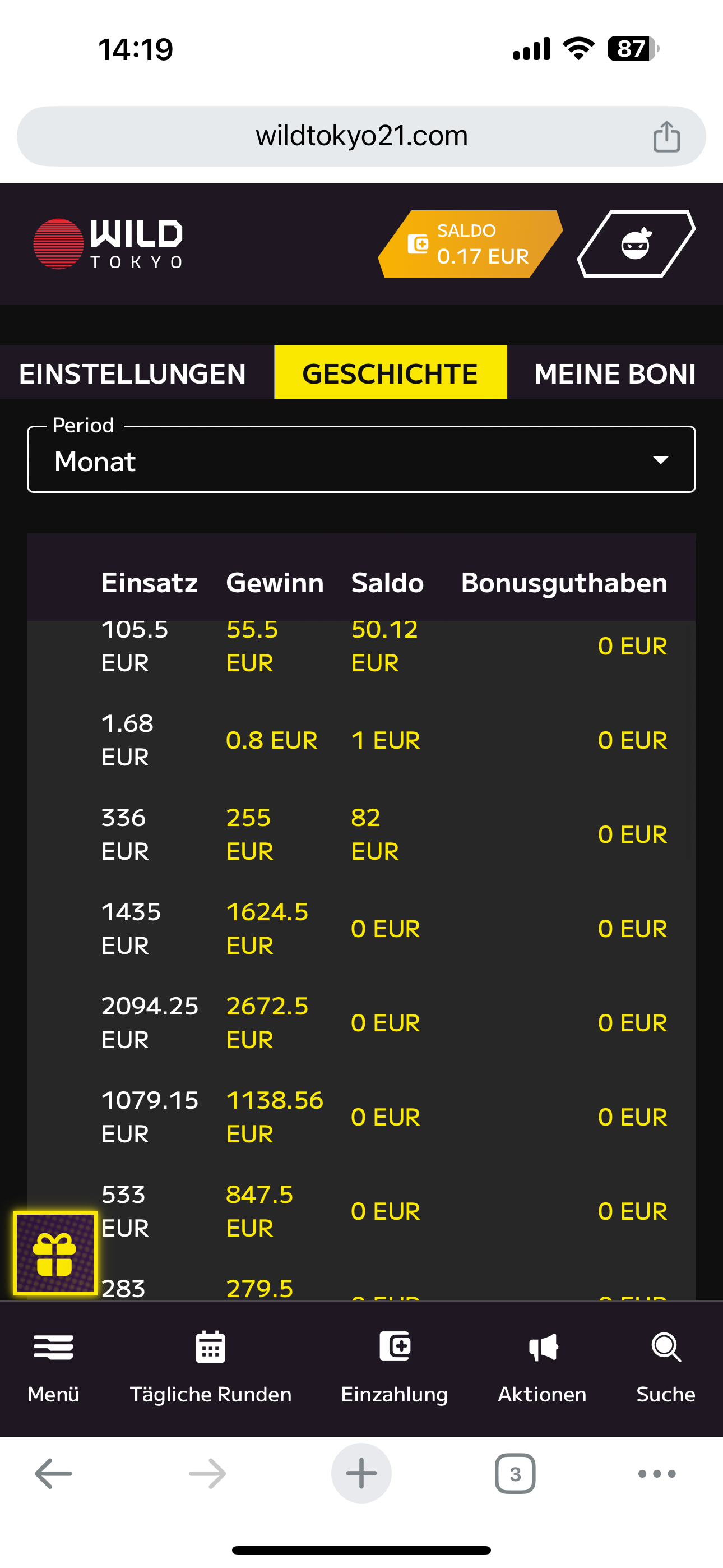The height and width of the screenshot is (1568, 723).
Task: Tap the Suche magnifier icon
Action: click(666, 1347)
